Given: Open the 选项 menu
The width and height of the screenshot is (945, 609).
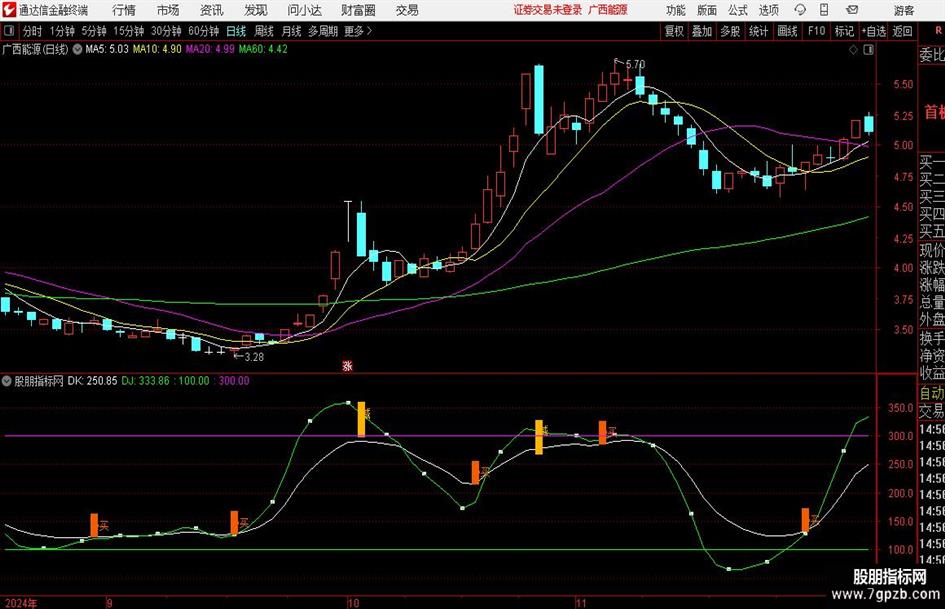Looking at the screenshot, I should [768, 10].
